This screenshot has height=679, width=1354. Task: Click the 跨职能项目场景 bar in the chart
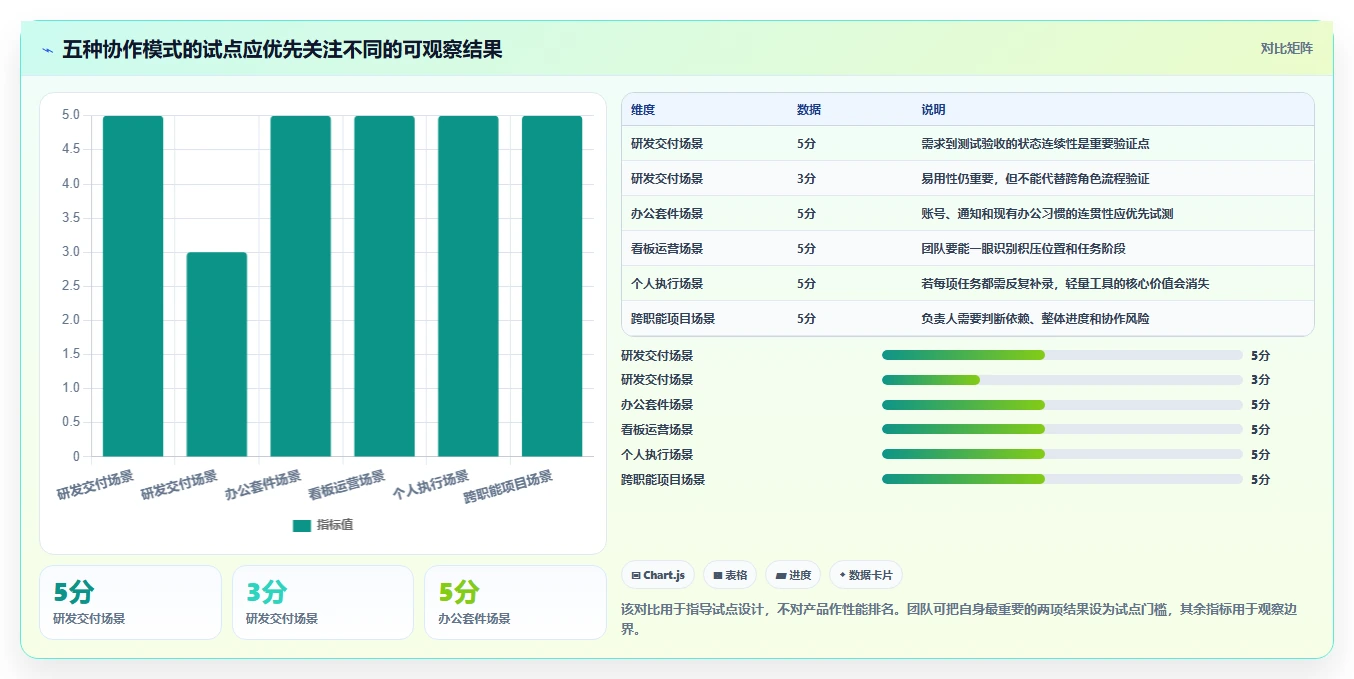tap(552, 286)
